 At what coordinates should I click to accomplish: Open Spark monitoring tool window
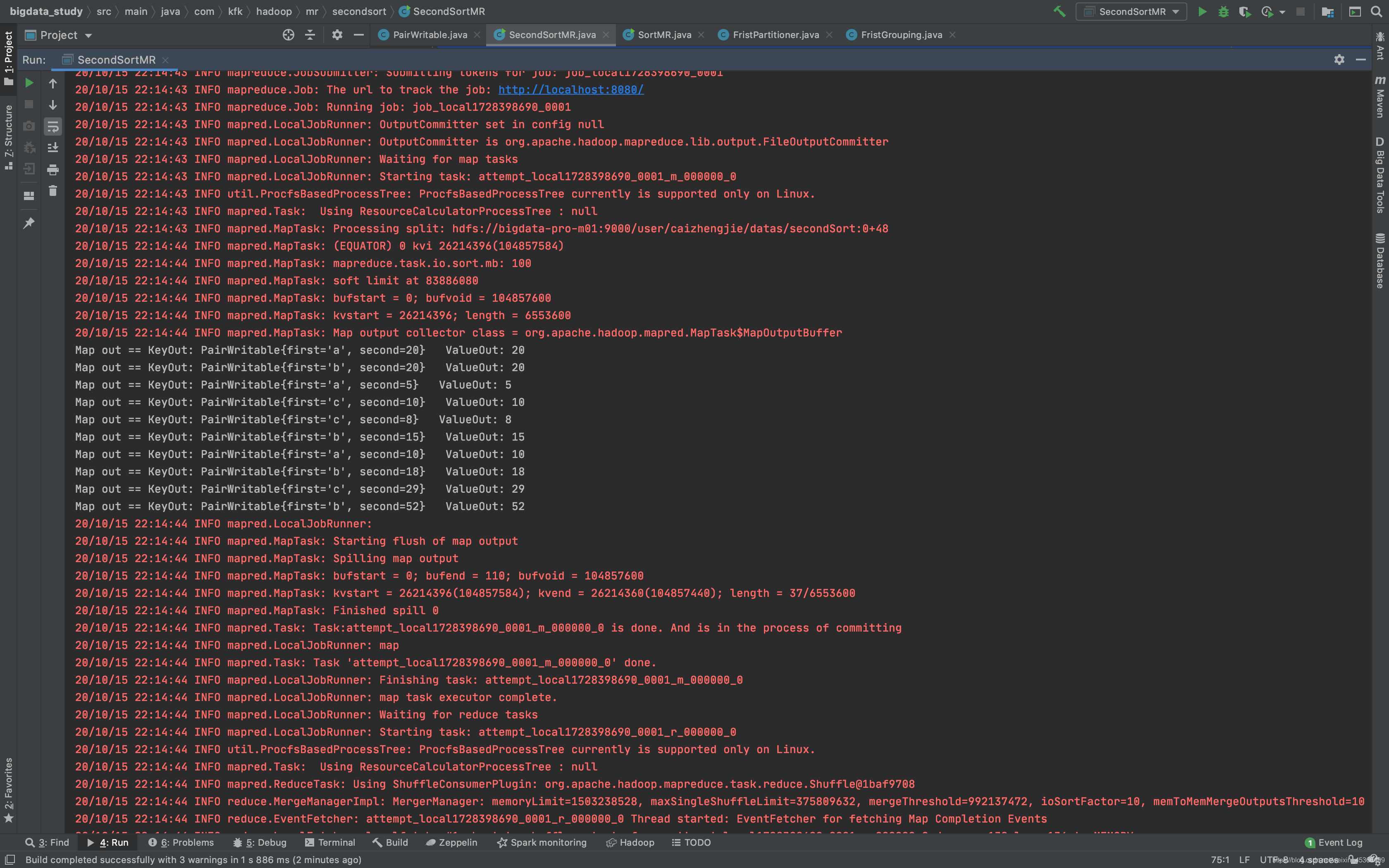pyautogui.click(x=542, y=842)
